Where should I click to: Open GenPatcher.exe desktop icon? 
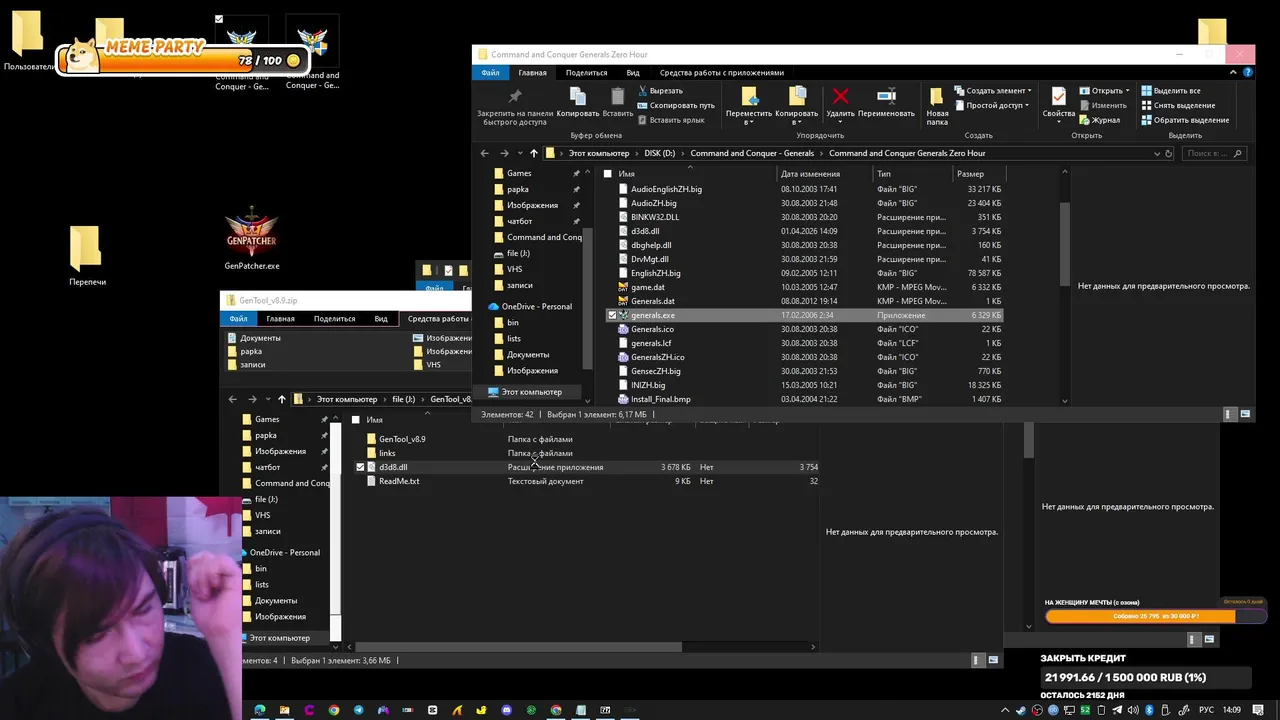coord(251,240)
